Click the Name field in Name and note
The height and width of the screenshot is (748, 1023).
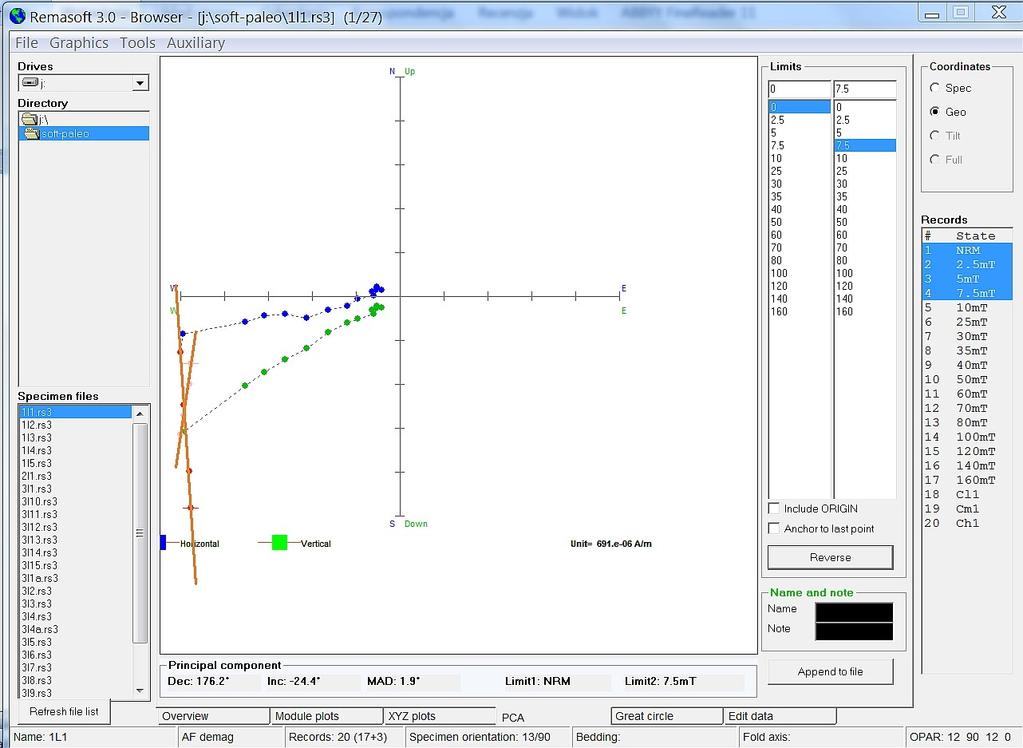tap(854, 612)
